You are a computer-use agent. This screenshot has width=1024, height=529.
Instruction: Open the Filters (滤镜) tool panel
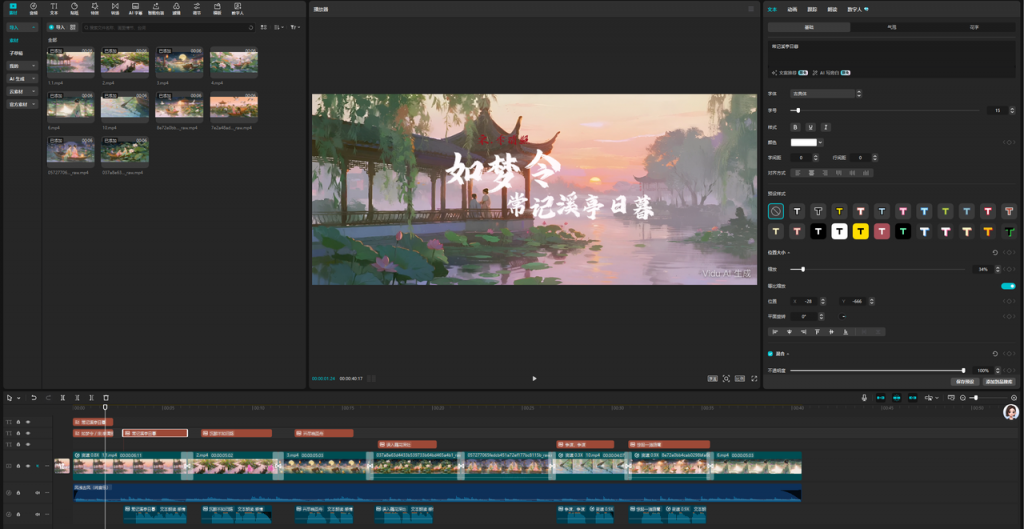pyautogui.click(x=176, y=11)
